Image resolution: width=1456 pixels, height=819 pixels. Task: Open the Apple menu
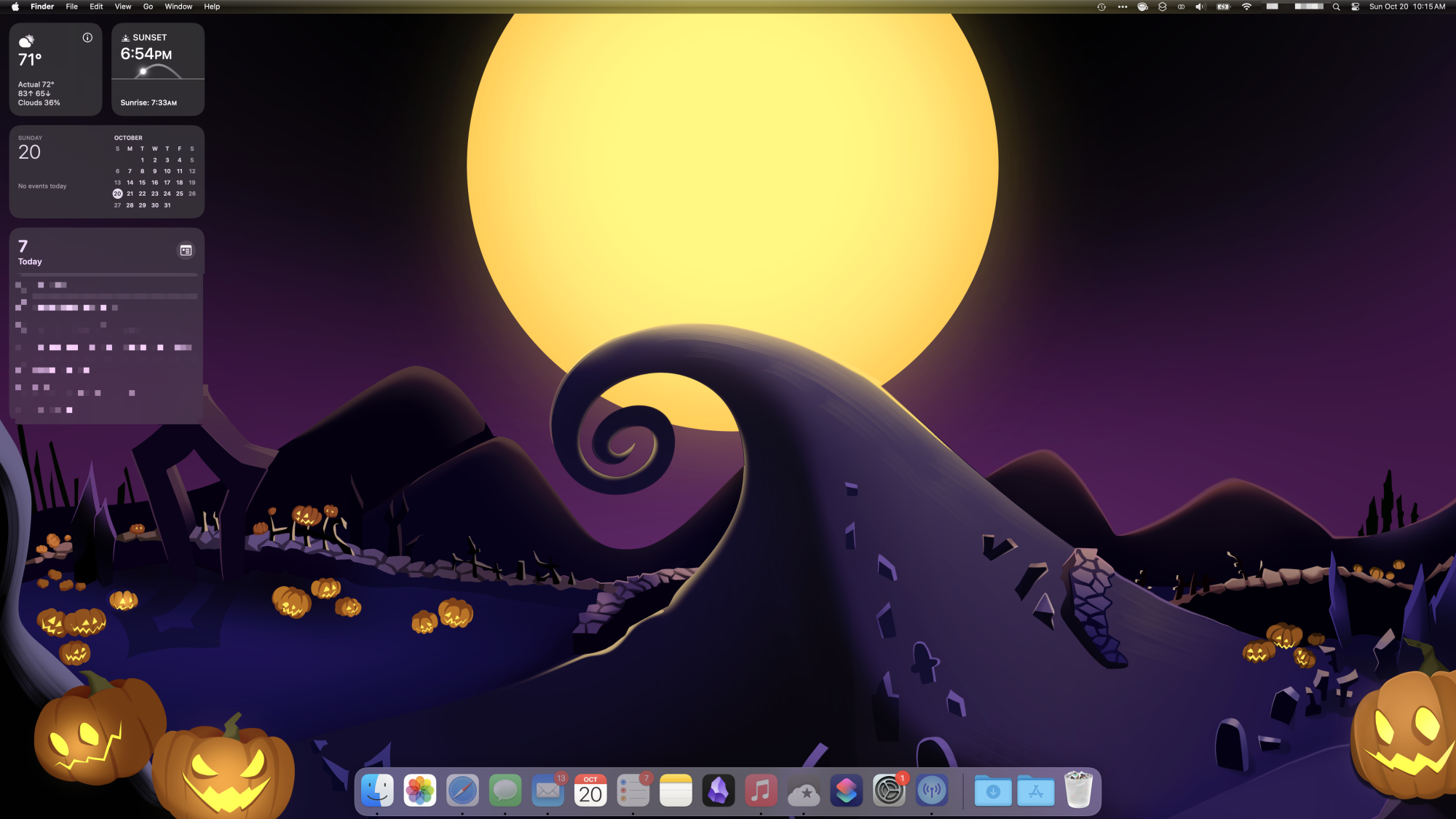pos(15,7)
